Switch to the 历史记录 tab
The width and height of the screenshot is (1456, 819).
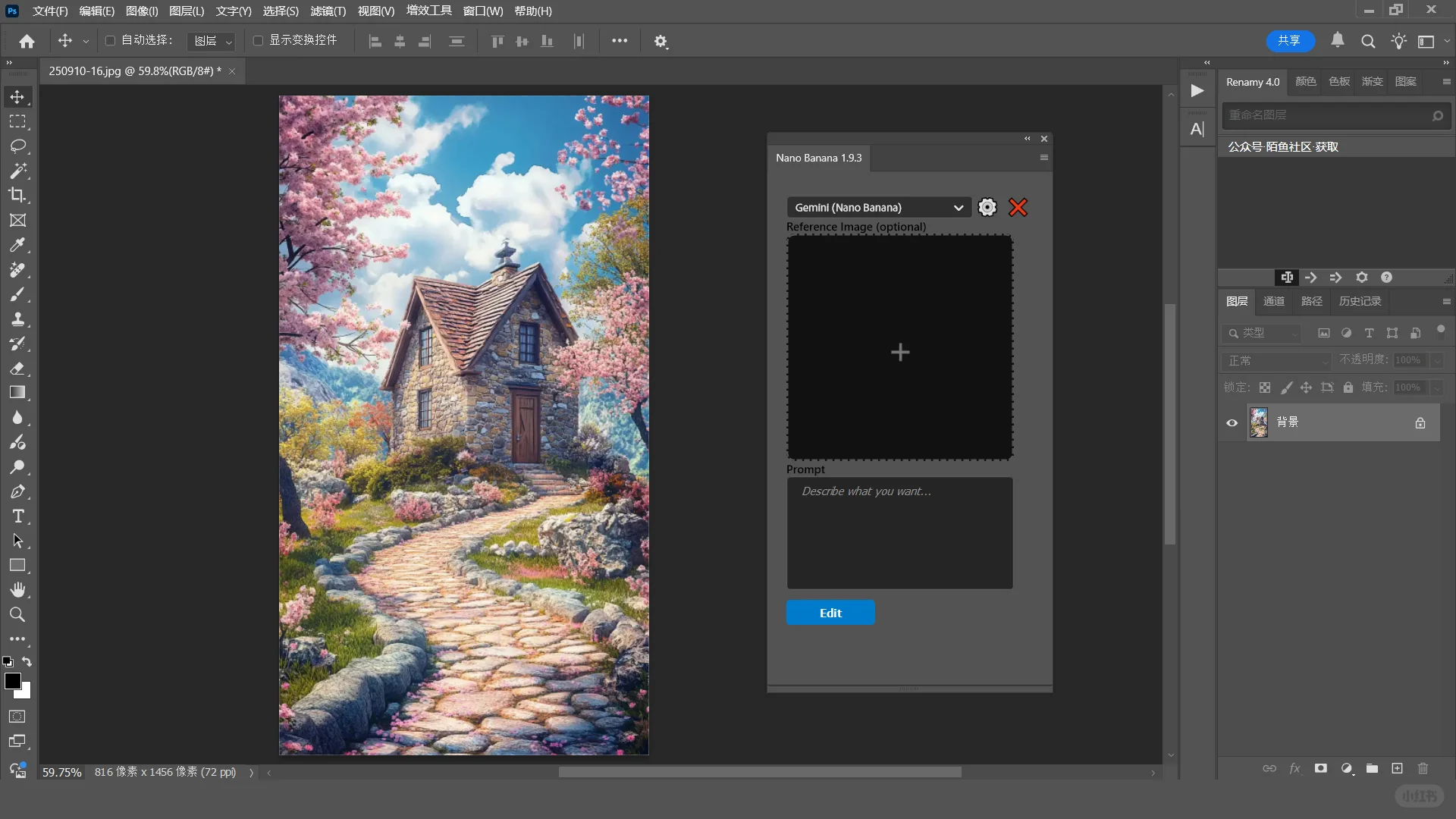[1359, 301]
